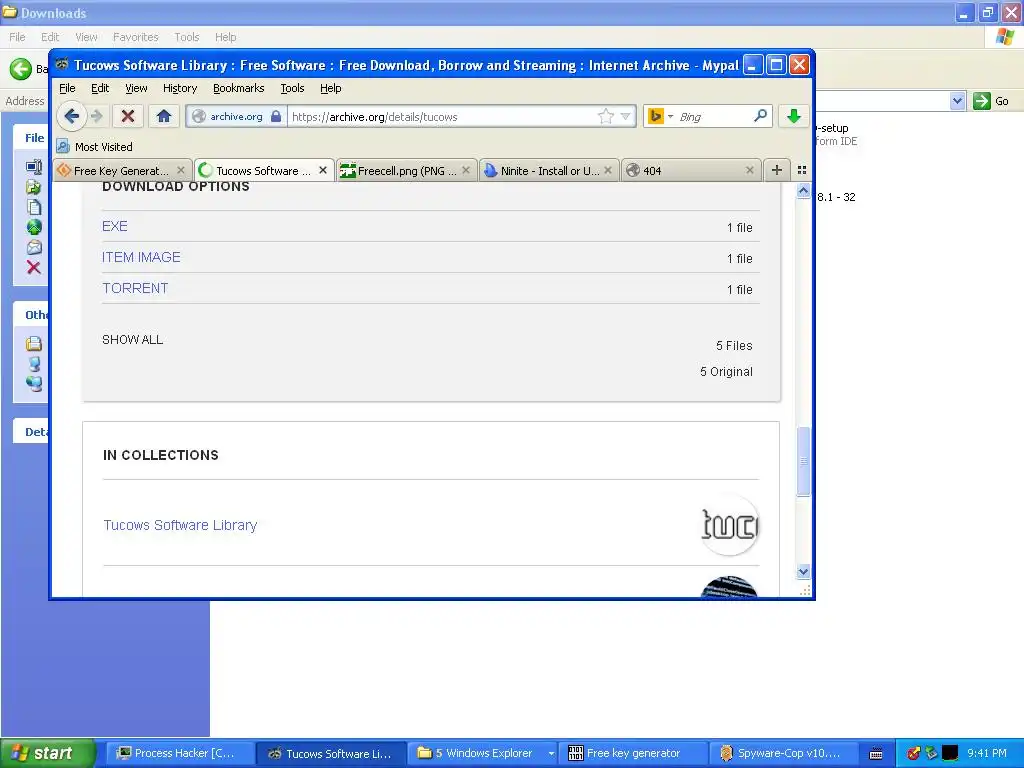Click the 9:41 PM clock
This screenshot has width=1024, height=768.
coord(987,753)
